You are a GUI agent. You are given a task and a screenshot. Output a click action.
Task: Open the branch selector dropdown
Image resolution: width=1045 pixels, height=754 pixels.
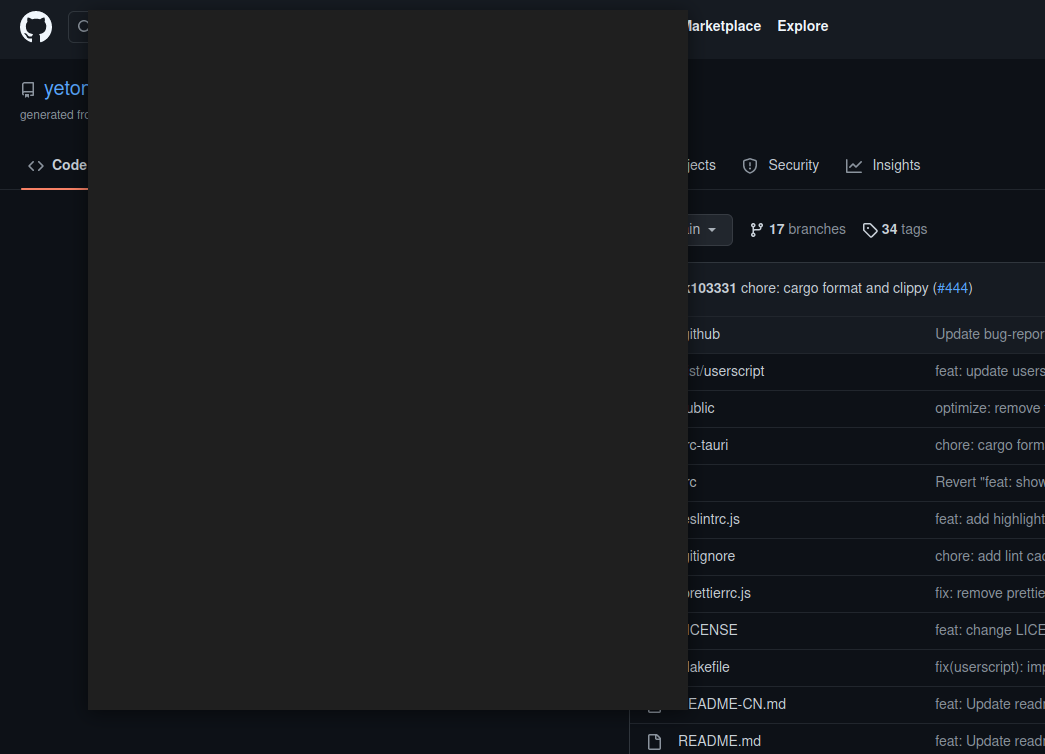(700, 229)
